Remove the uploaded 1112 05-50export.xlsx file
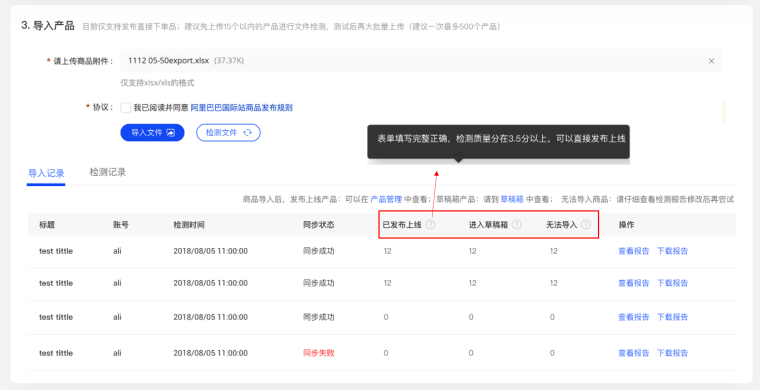 click(711, 61)
